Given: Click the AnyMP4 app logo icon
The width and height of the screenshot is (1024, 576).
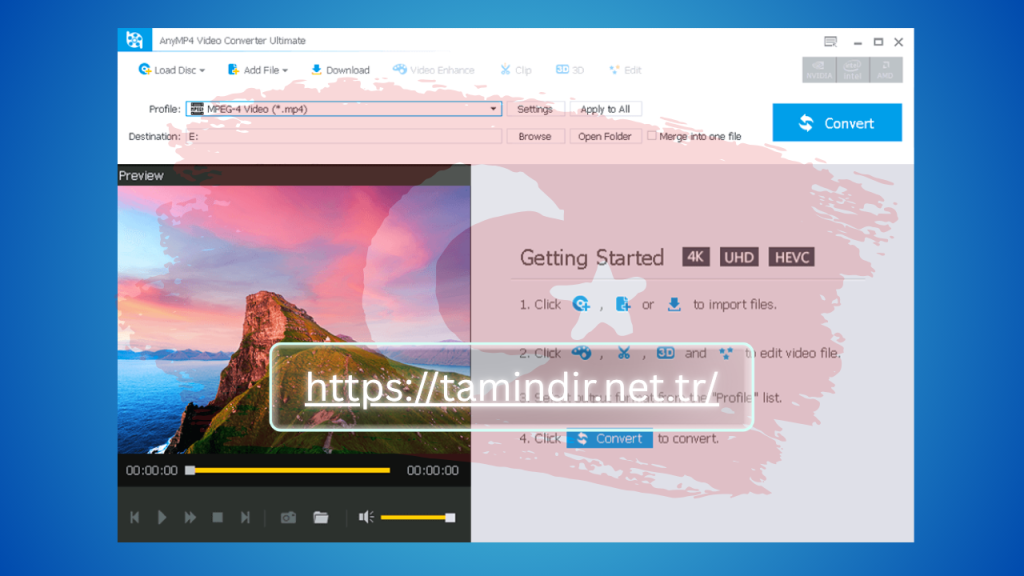Looking at the screenshot, I should click(x=135, y=40).
